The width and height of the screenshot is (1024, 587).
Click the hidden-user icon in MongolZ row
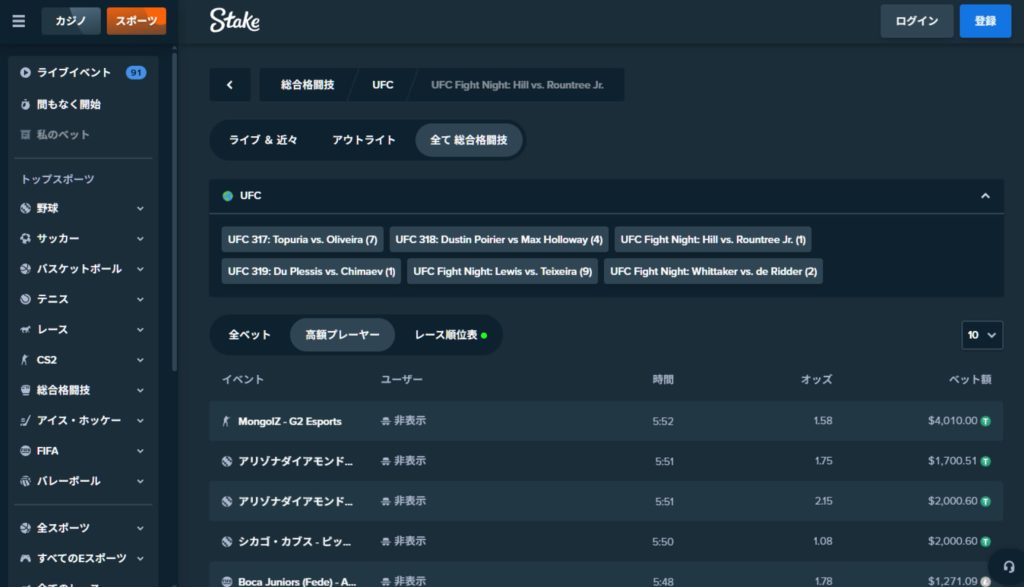point(385,421)
